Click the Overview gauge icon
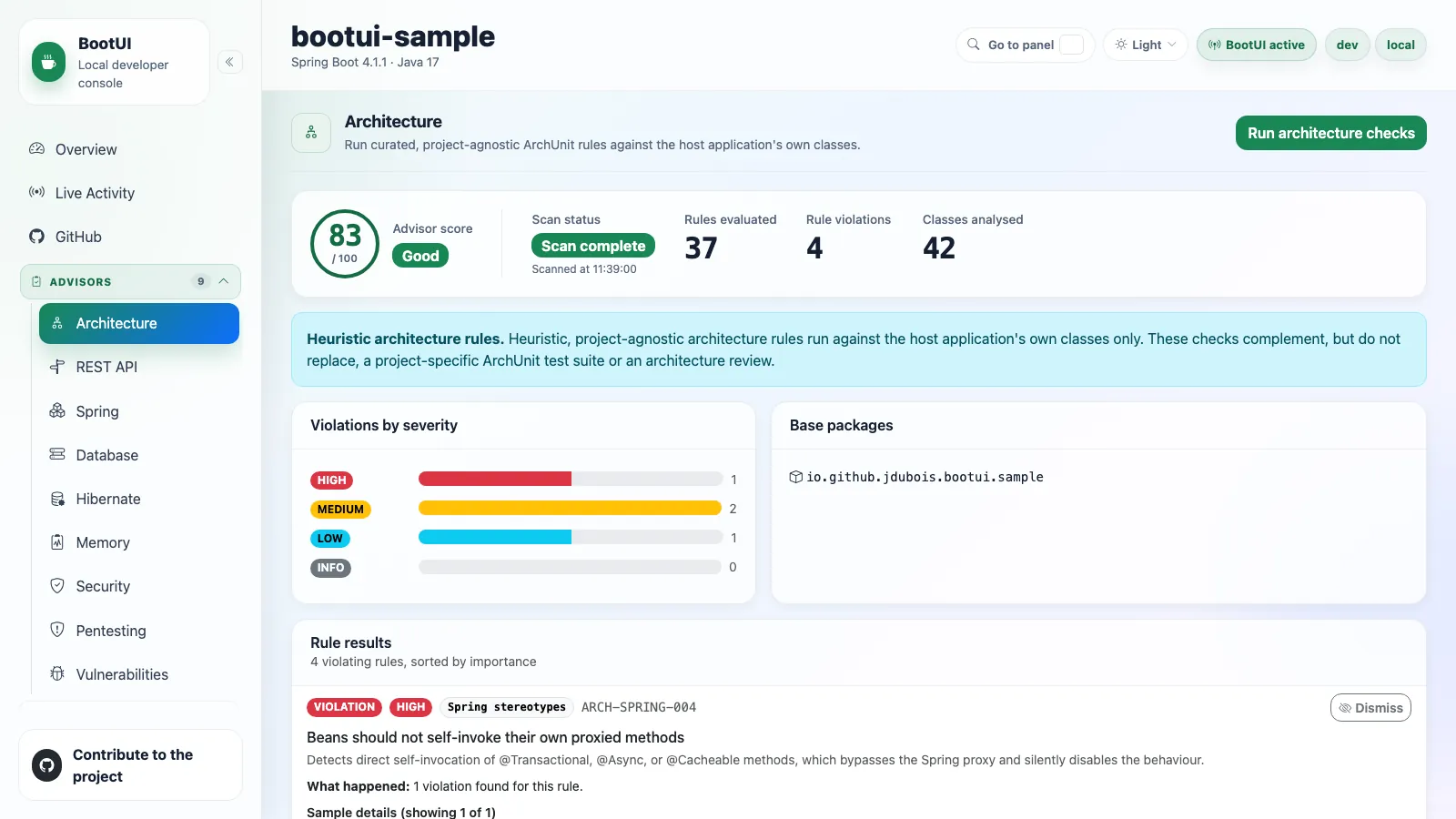The image size is (1456, 819). (36, 148)
